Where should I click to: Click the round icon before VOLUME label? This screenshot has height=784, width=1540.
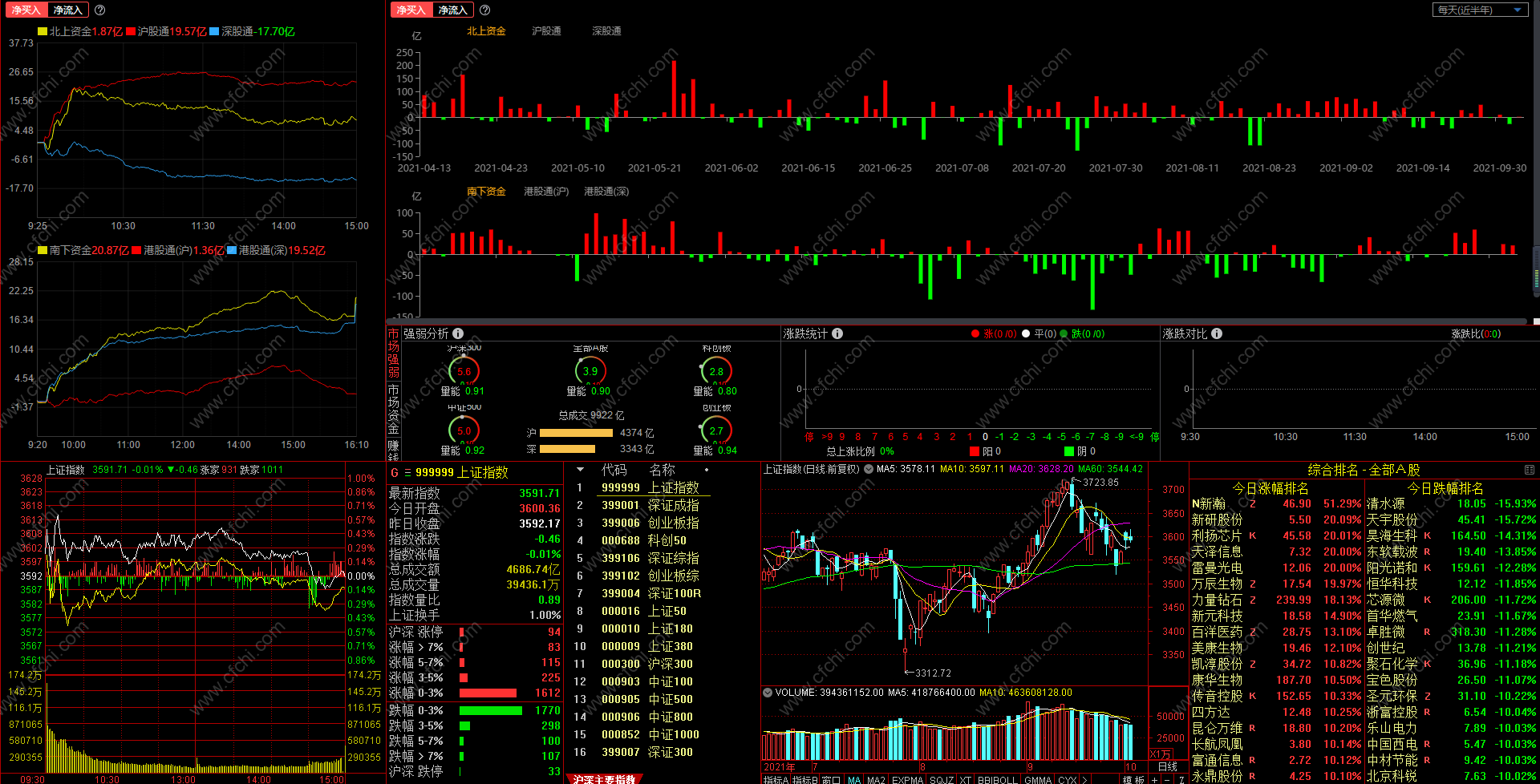pyautogui.click(x=768, y=693)
